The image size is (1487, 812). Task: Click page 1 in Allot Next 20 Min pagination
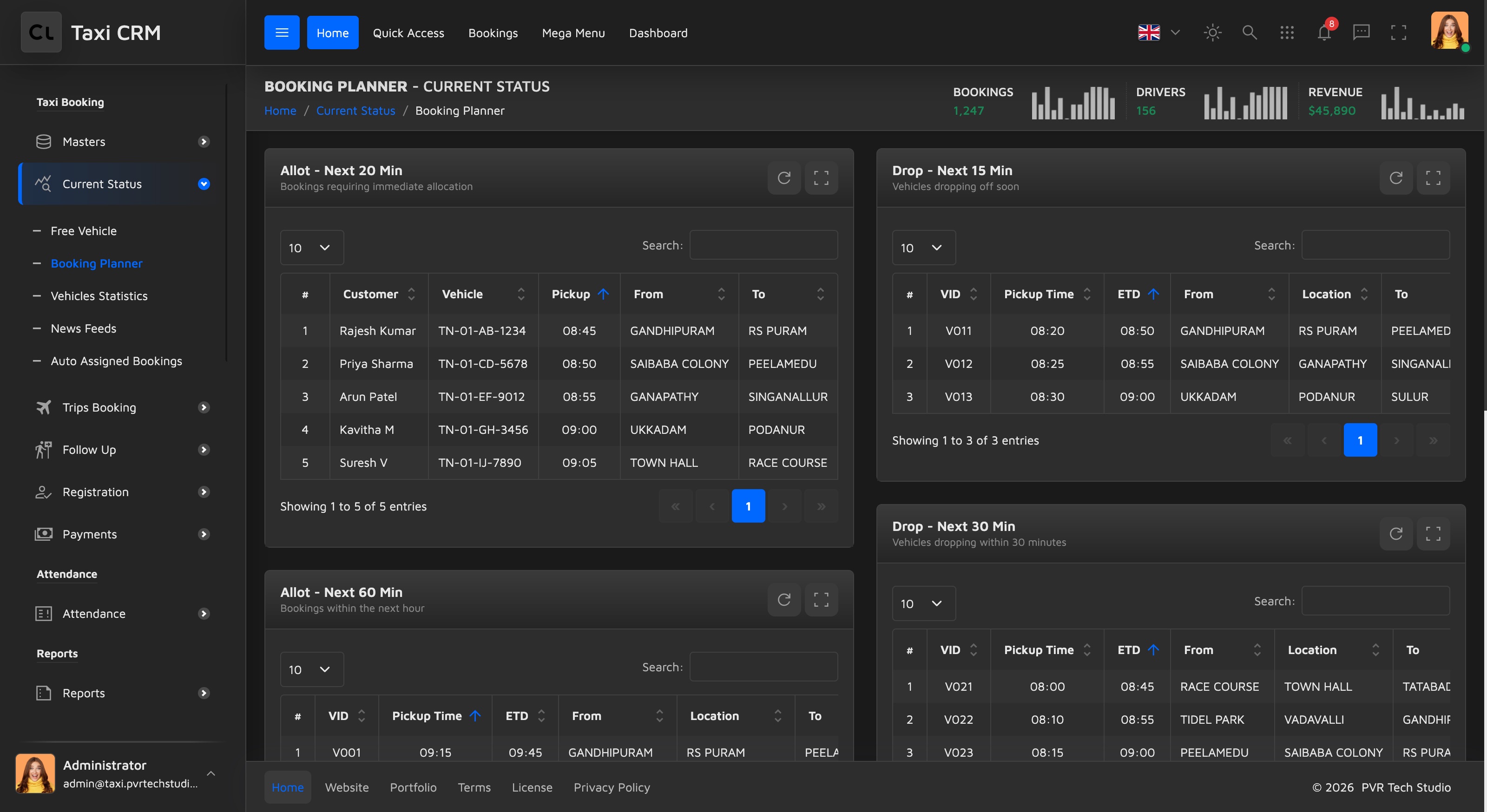click(748, 506)
